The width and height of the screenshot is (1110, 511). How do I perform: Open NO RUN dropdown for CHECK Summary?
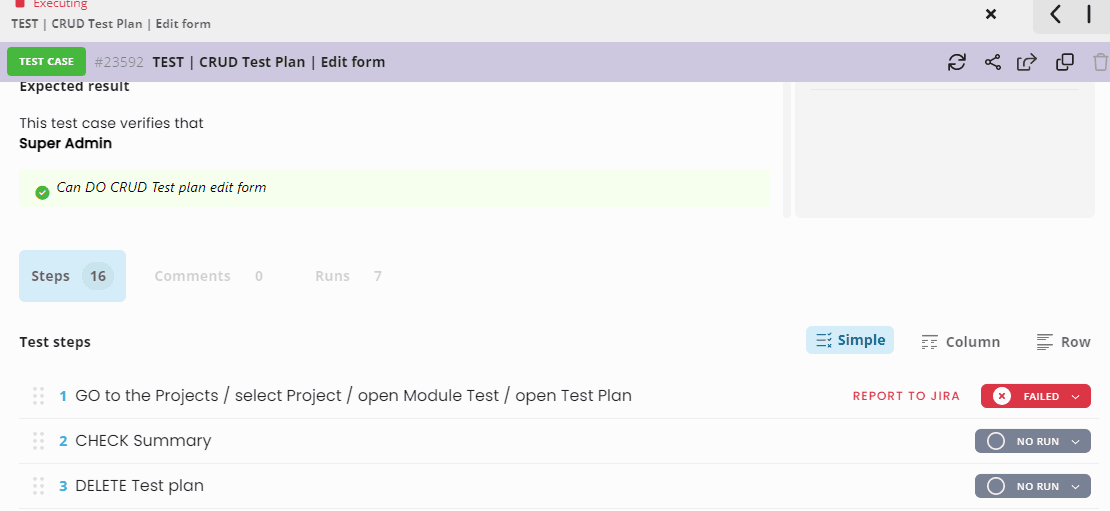click(1033, 441)
